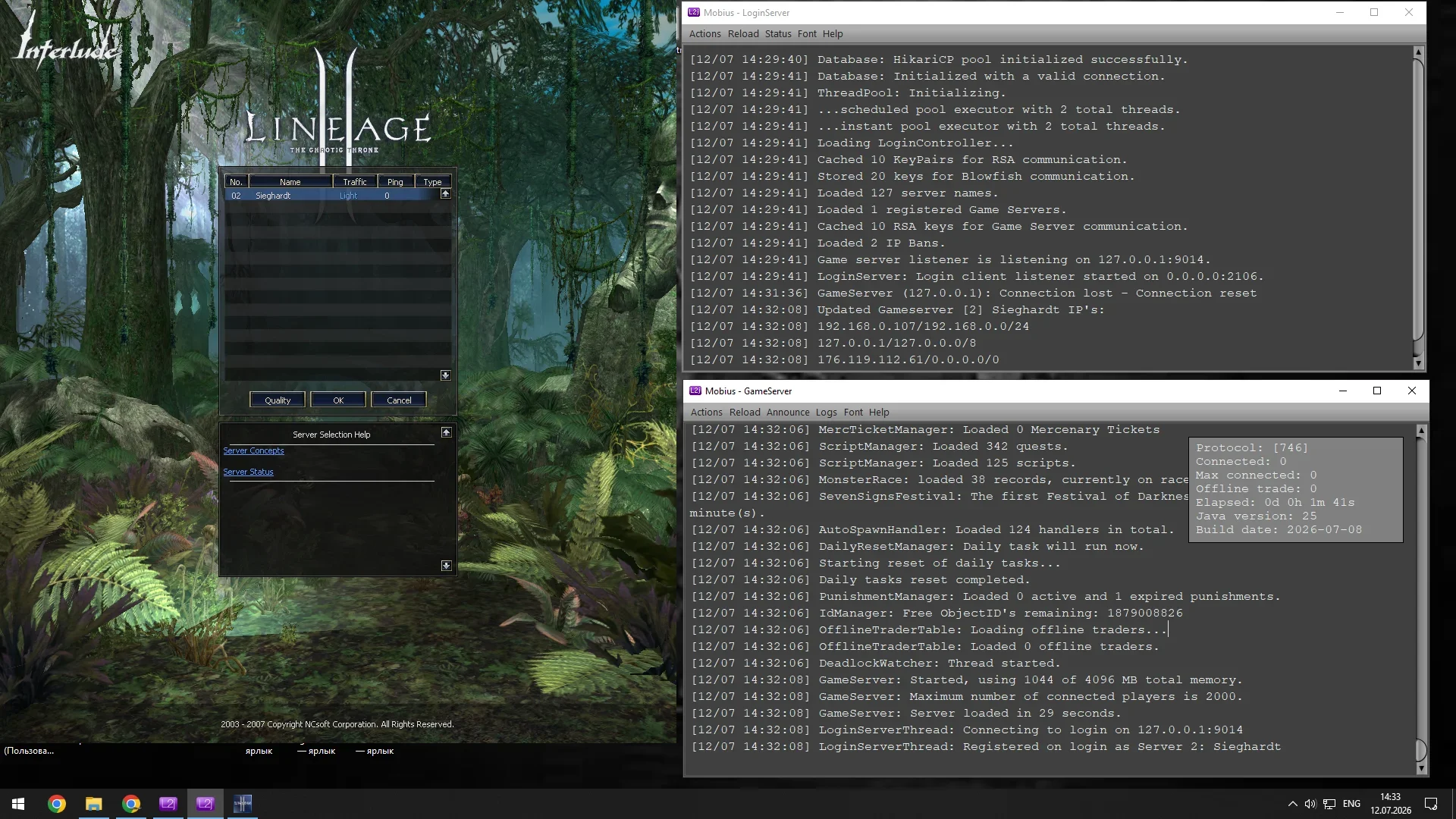The width and height of the screenshot is (1456, 819).
Task: Click server list scroll-up arrow
Action: tap(446, 194)
